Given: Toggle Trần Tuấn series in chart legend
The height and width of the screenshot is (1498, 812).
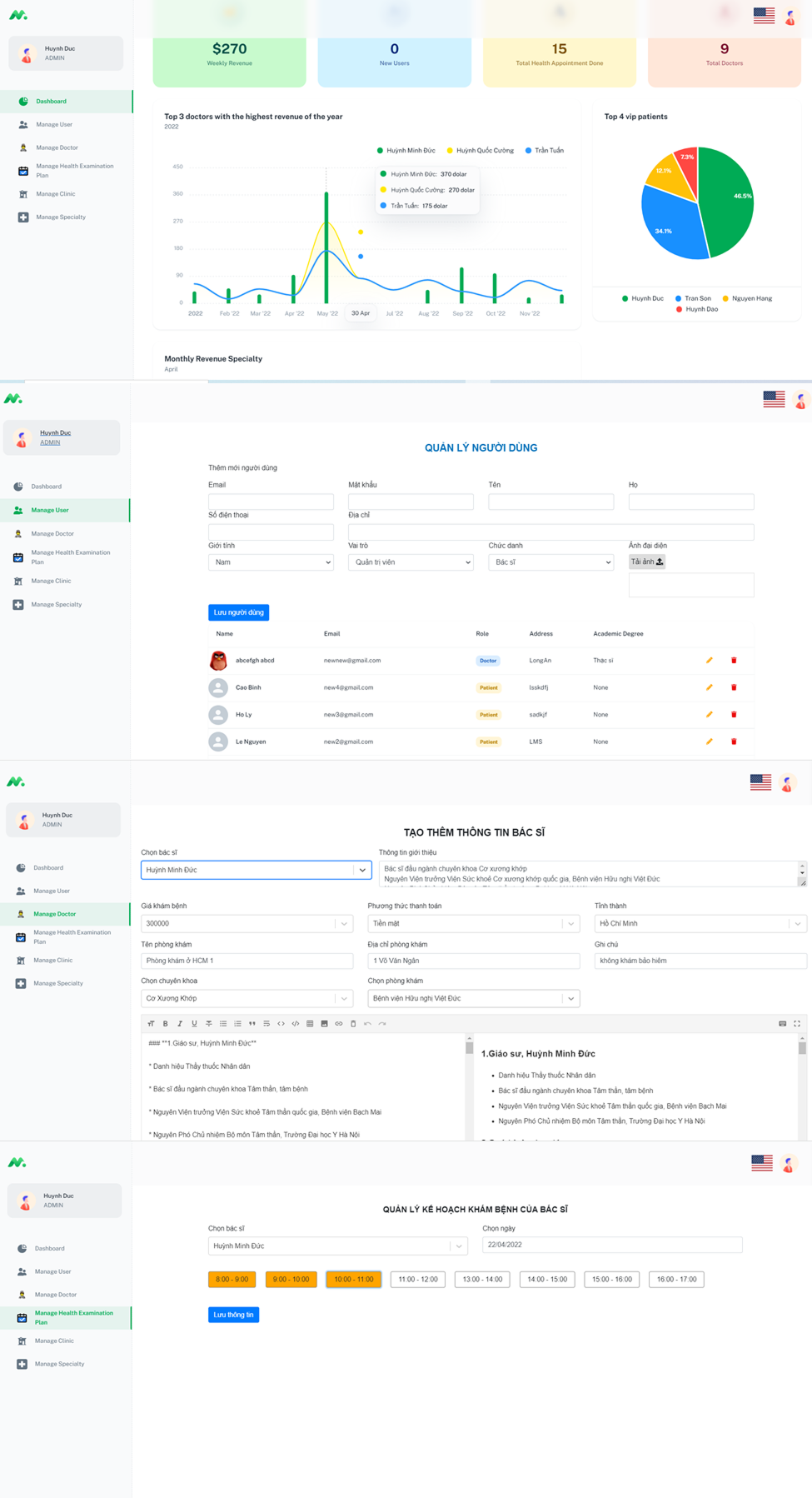Looking at the screenshot, I should pyautogui.click(x=545, y=151).
